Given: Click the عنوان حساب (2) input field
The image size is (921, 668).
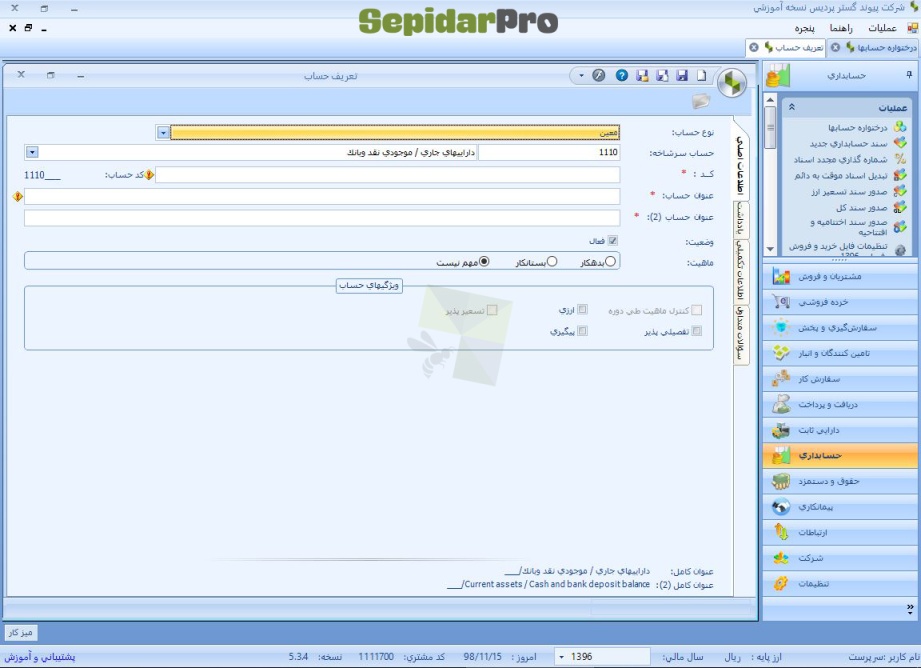Looking at the screenshot, I should click(322, 218).
